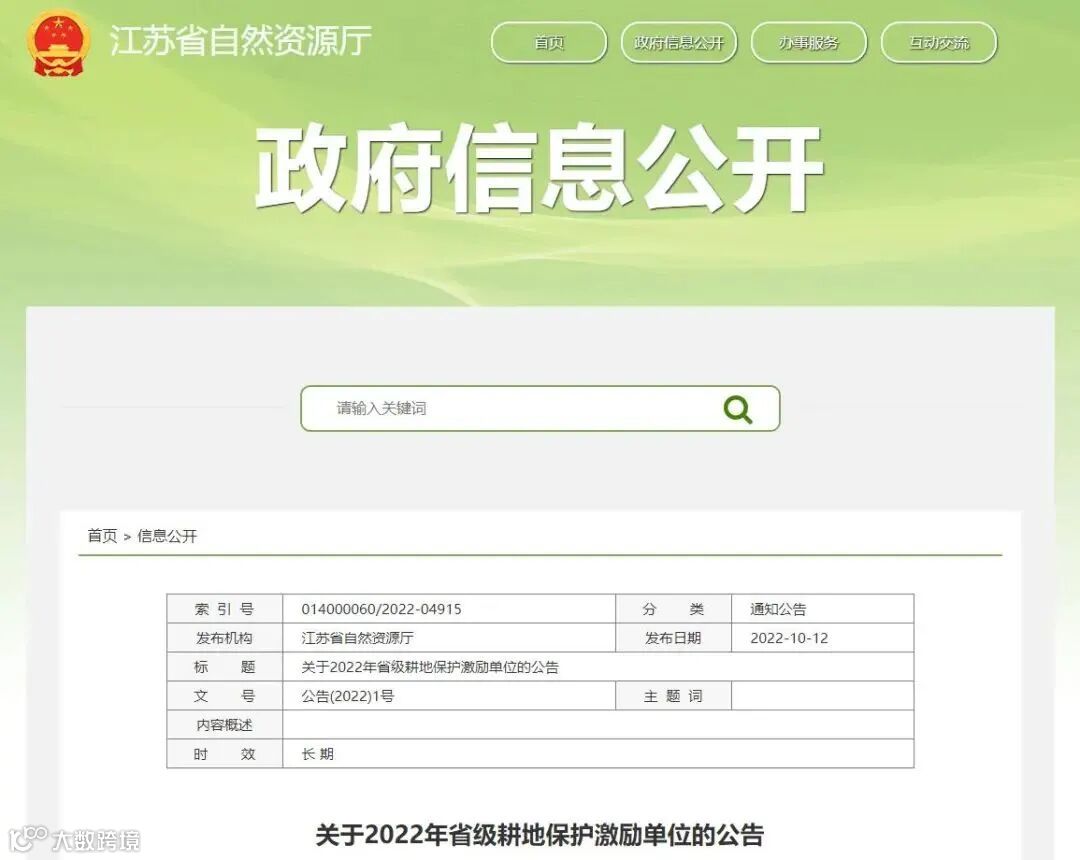Click the 内容概述 label cell

[x=225, y=724]
